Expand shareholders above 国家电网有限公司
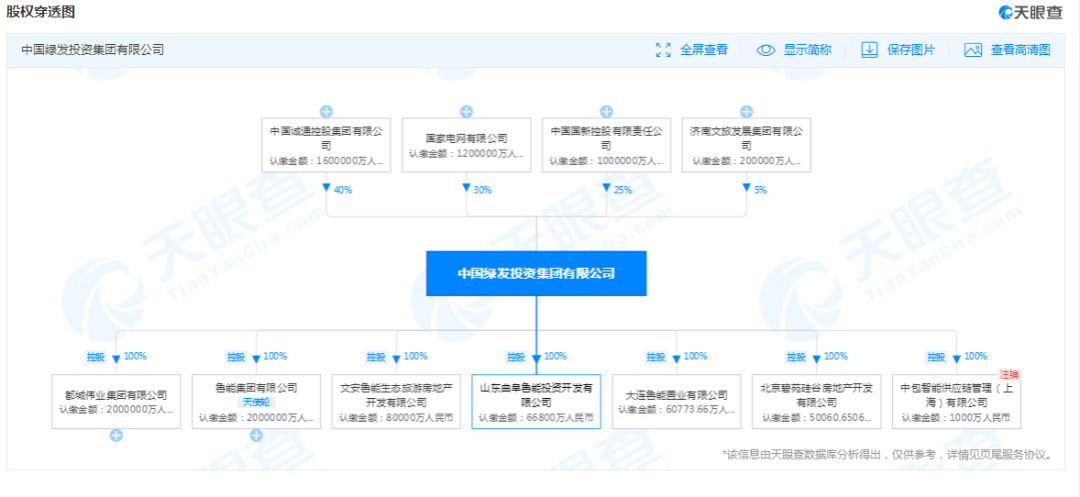Viewport: 1080px width, 497px height. click(x=466, y=112)
